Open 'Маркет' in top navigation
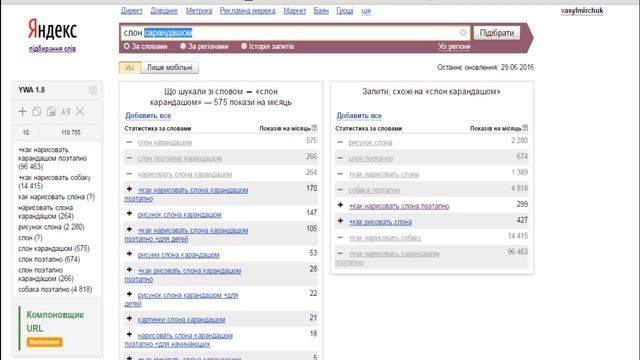The width and height of the screenshot is (640, 360). pos(295,11)
